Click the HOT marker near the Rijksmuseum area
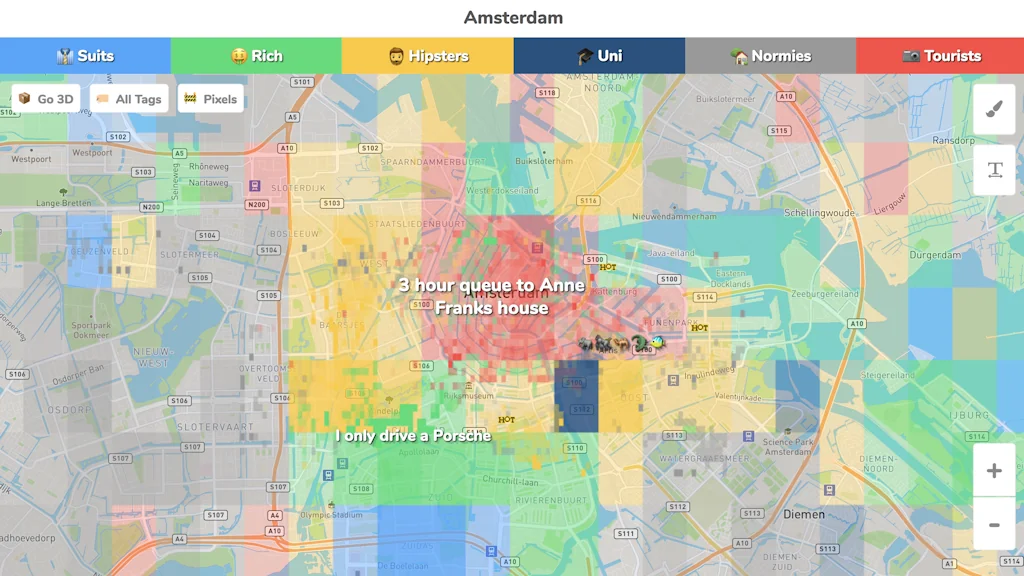Screen dimensions: 1024x576 (x=506, y=420)
